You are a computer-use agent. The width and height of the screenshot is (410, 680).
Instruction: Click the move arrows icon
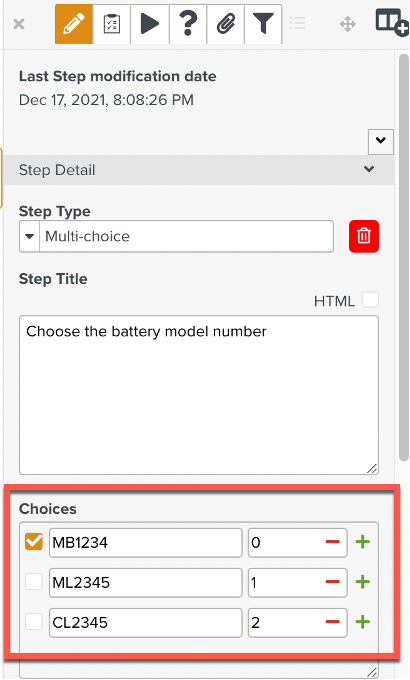click(x=348, y=24)
